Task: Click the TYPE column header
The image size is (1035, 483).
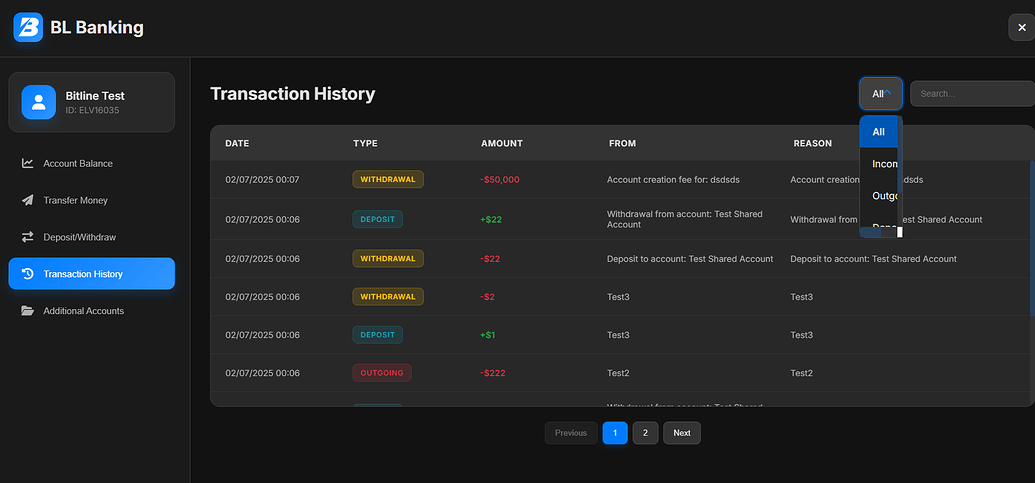Action: coord(365,143)
